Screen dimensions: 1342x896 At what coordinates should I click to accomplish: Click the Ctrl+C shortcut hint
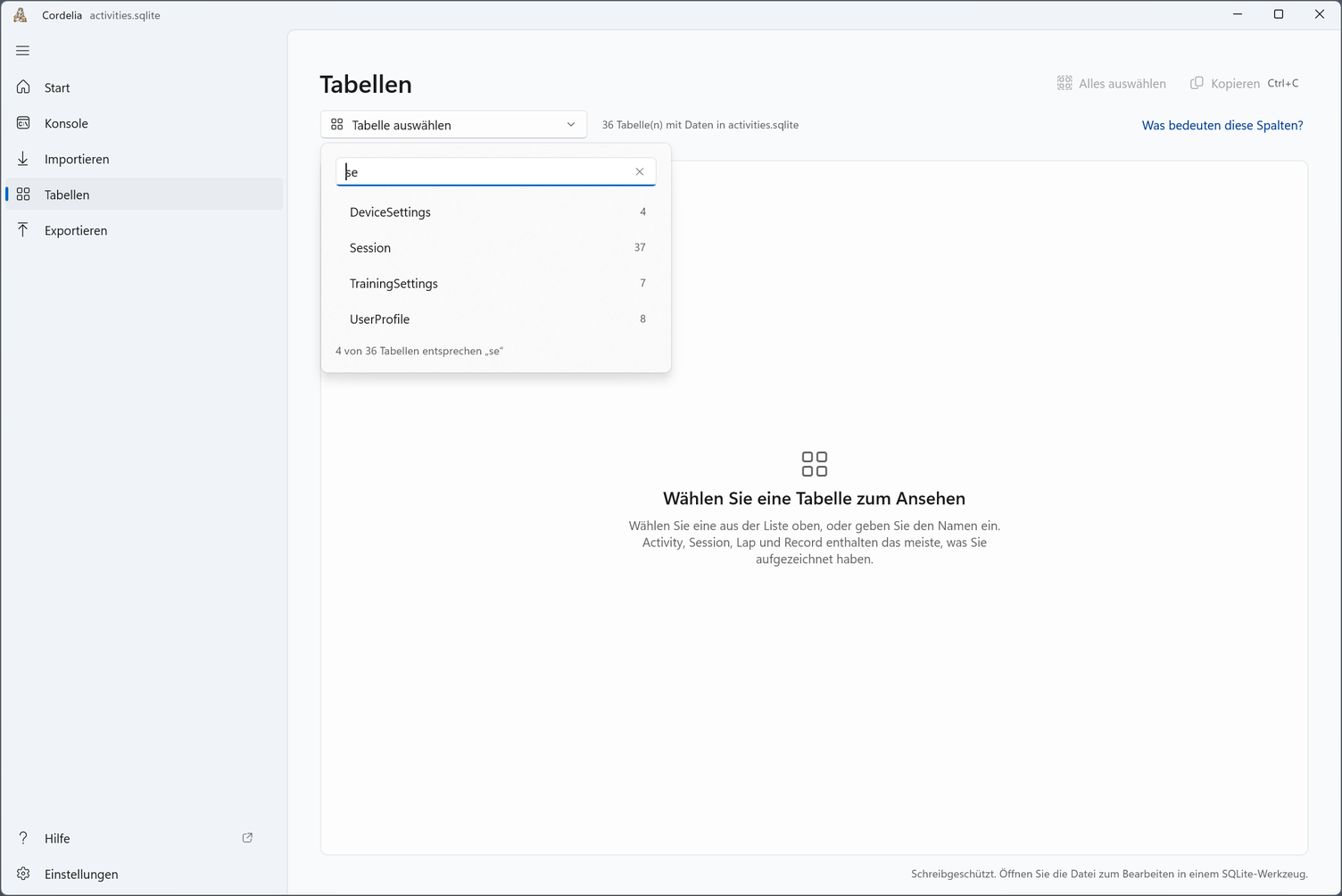(1283, 83)
